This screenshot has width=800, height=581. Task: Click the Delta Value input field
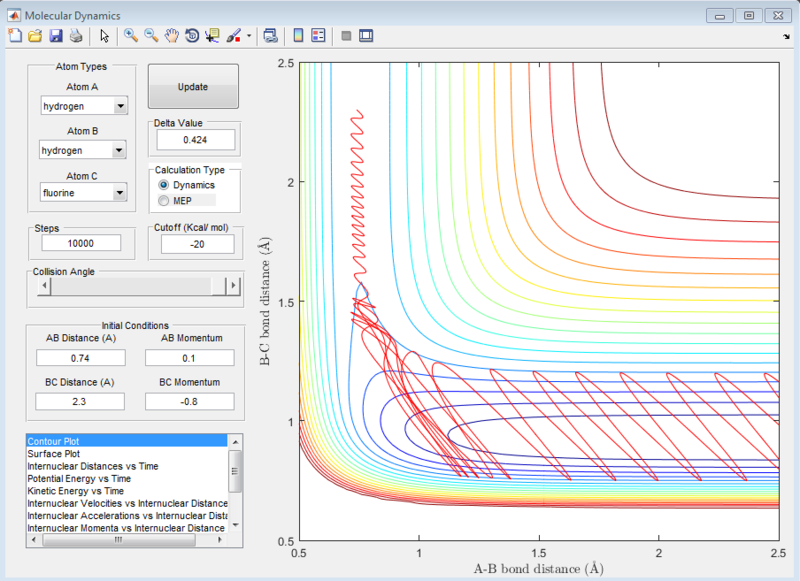[193, 140]
